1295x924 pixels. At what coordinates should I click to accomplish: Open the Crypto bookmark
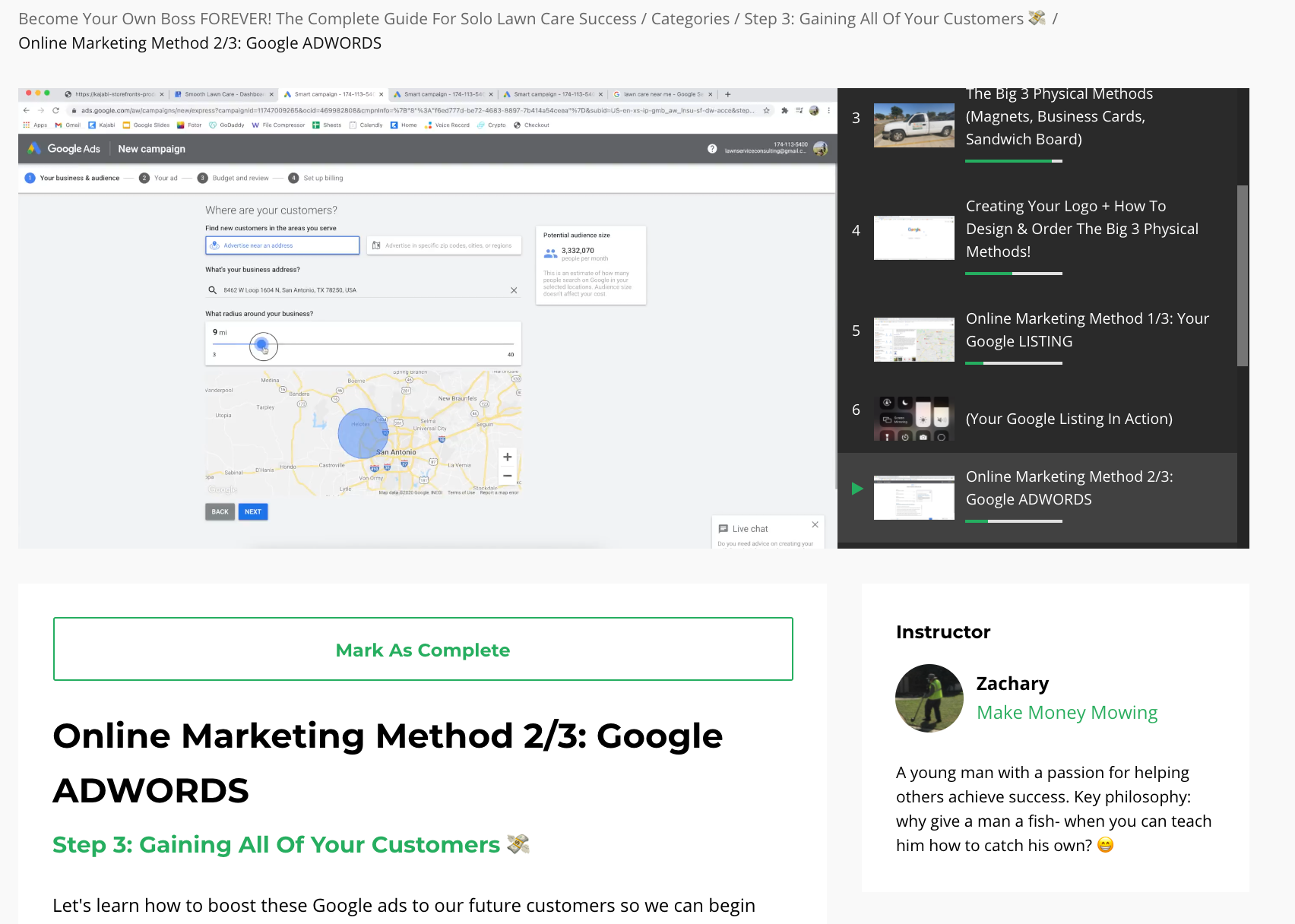click(x=492, y=125)
